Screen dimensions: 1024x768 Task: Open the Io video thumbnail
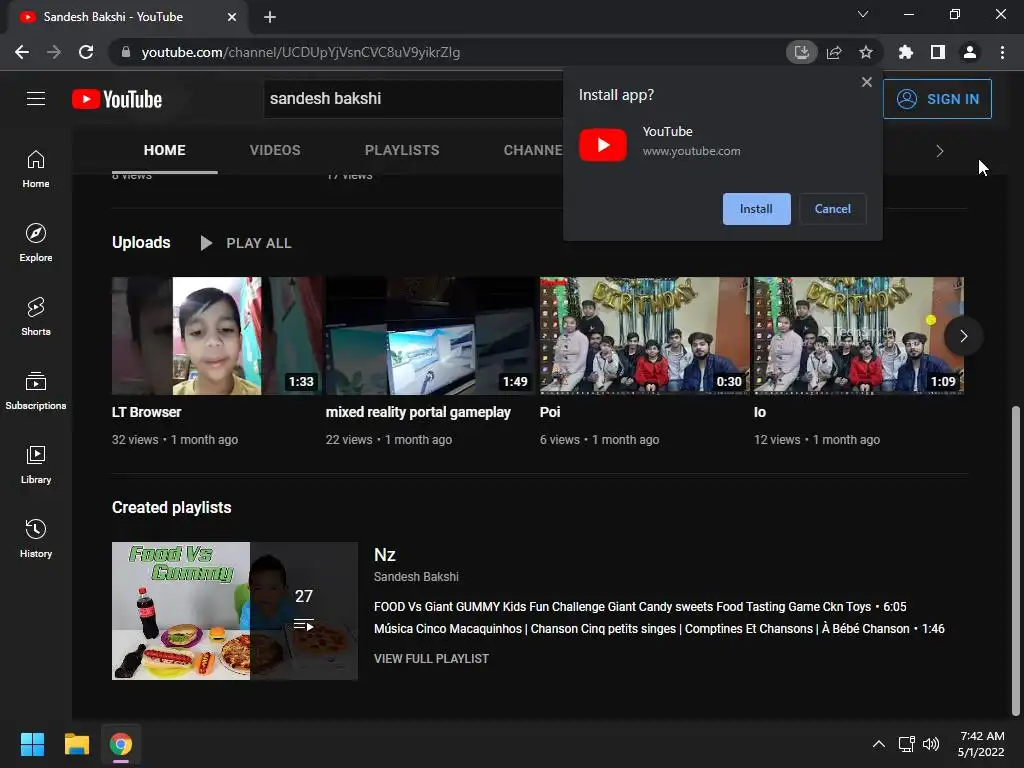(x=859, y=336)
